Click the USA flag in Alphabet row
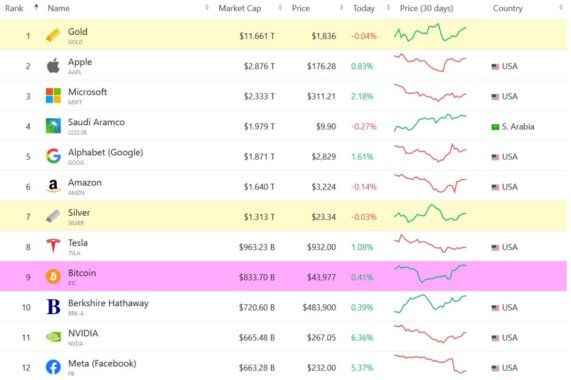Image resolution: width=571 pixels, height=380 pixels. (x=495, y=157)
